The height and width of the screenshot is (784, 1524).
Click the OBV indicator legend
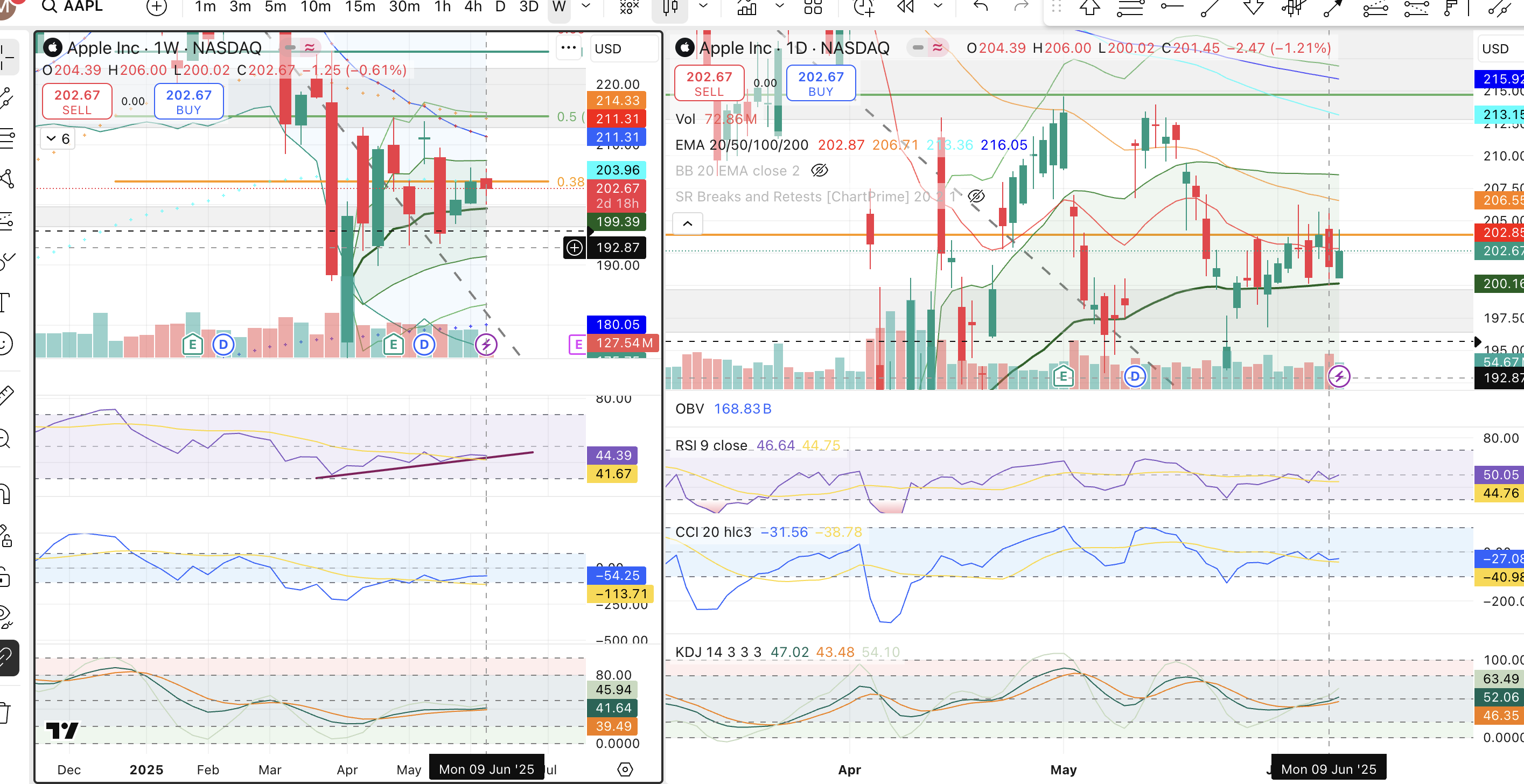click(689, 409)
